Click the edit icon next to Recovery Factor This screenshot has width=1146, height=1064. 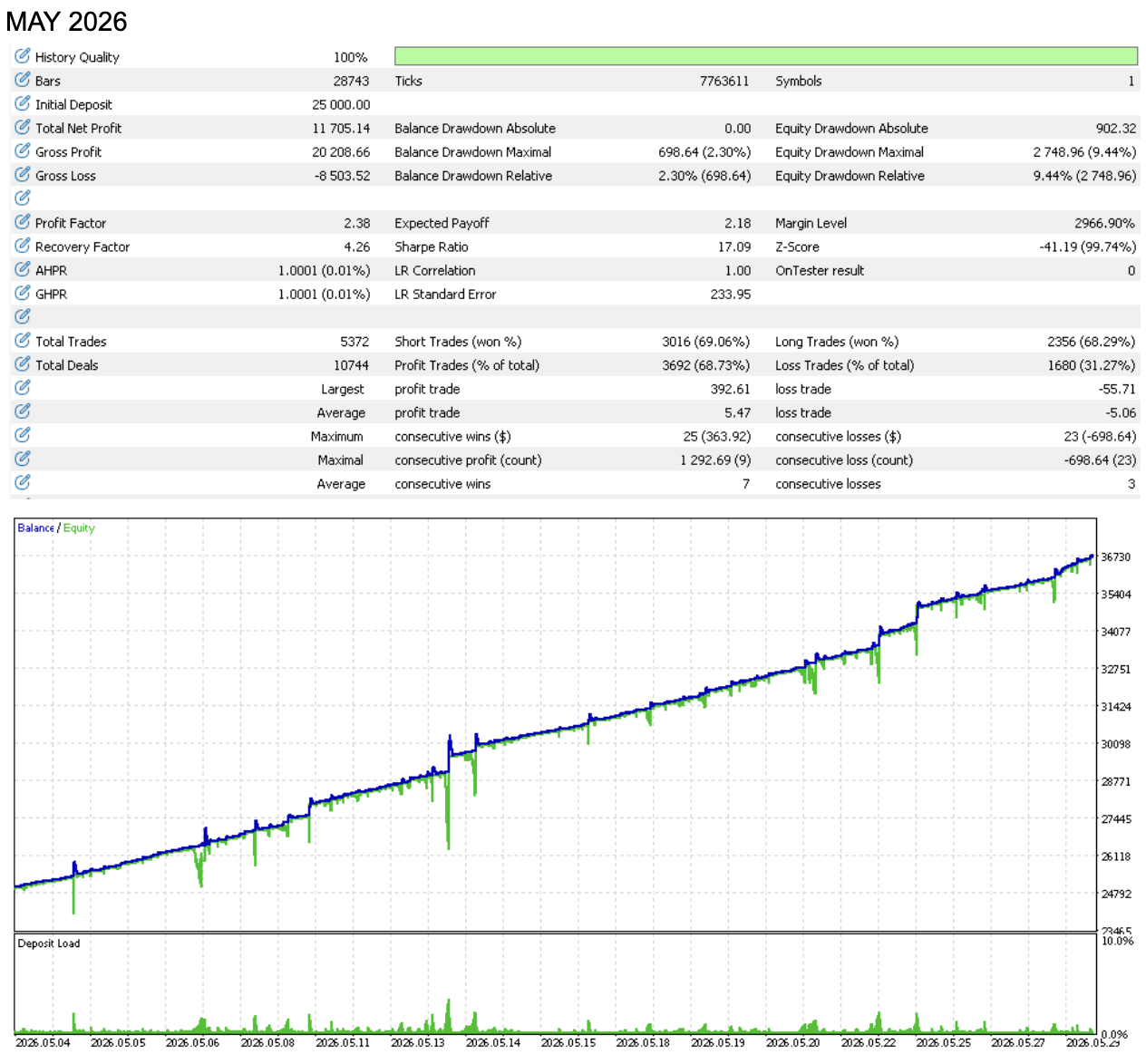pyautogui.click(x=23, y=246)
